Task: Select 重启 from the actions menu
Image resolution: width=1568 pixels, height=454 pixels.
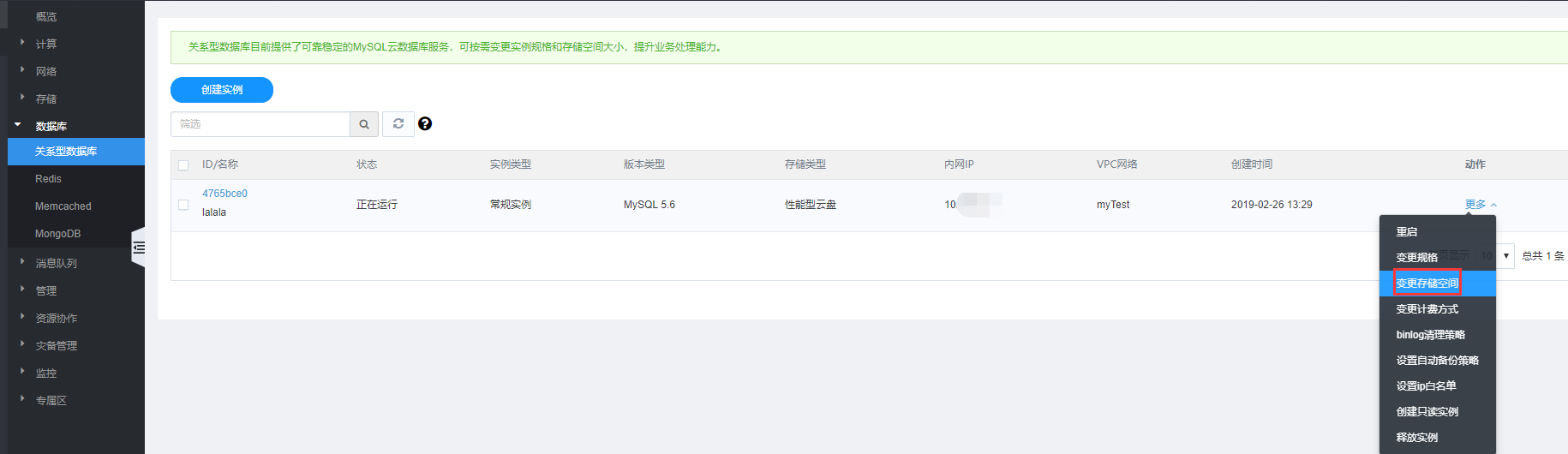Action: pos(1438,232)
